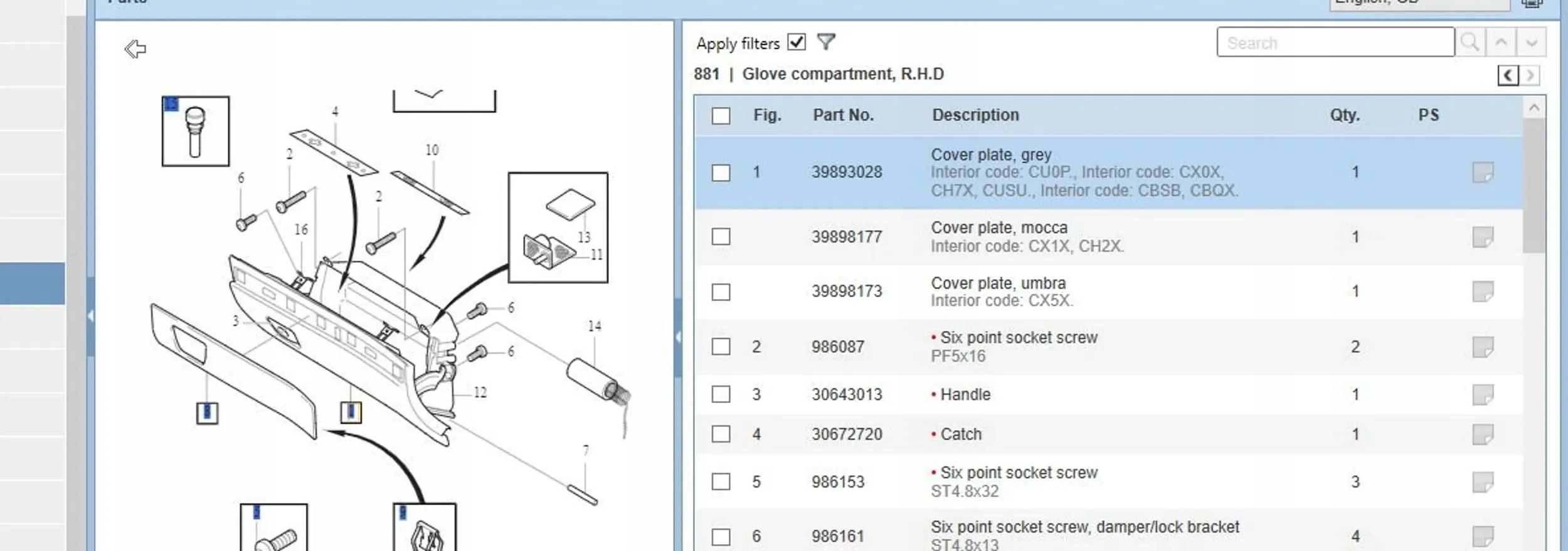Click the screw inset thumbnail at the diagram bottom
Screen dimensions: 1568x551
[274, 527]
